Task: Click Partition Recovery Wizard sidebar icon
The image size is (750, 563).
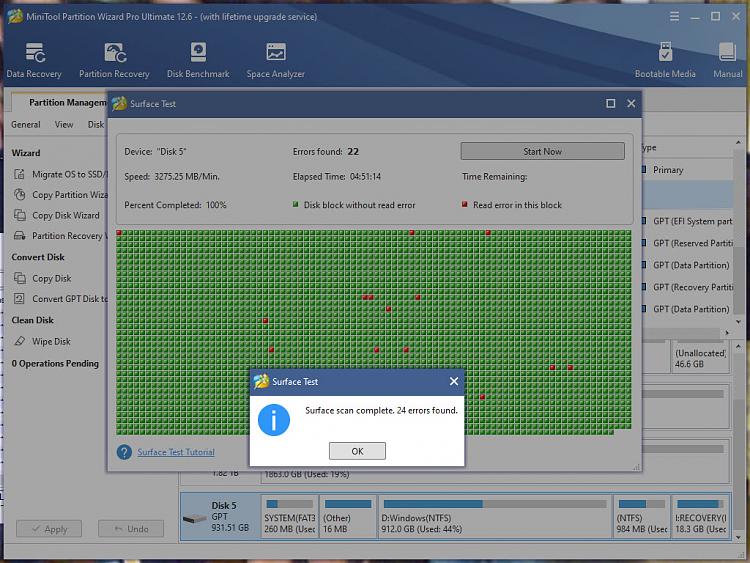Action: (19, 236)
